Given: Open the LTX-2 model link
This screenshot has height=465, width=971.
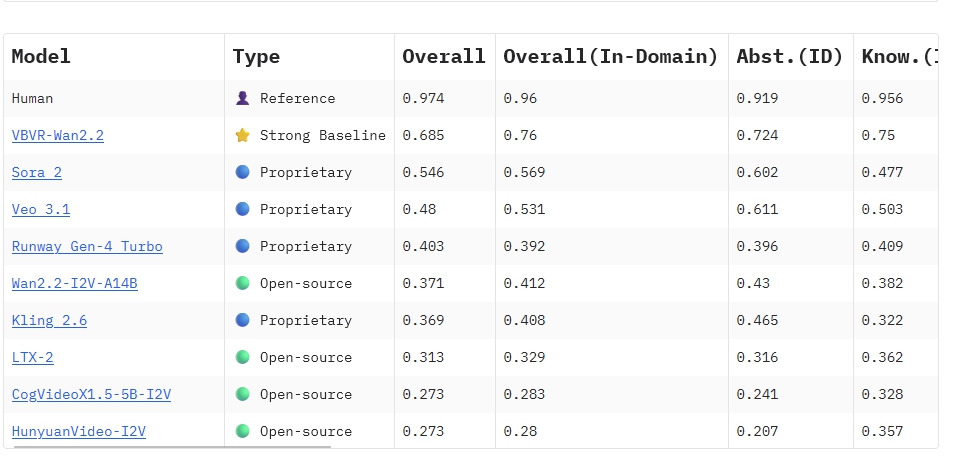Looking at the screenshot, I should point(33,357).
